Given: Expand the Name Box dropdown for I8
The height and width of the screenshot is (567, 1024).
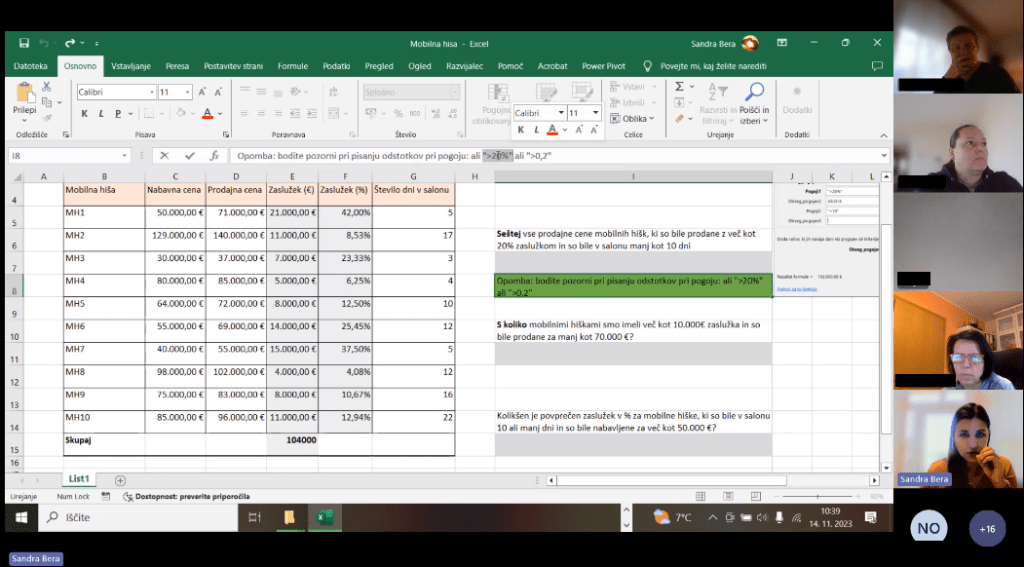Looking at the screenshot, I should (125, 156).
